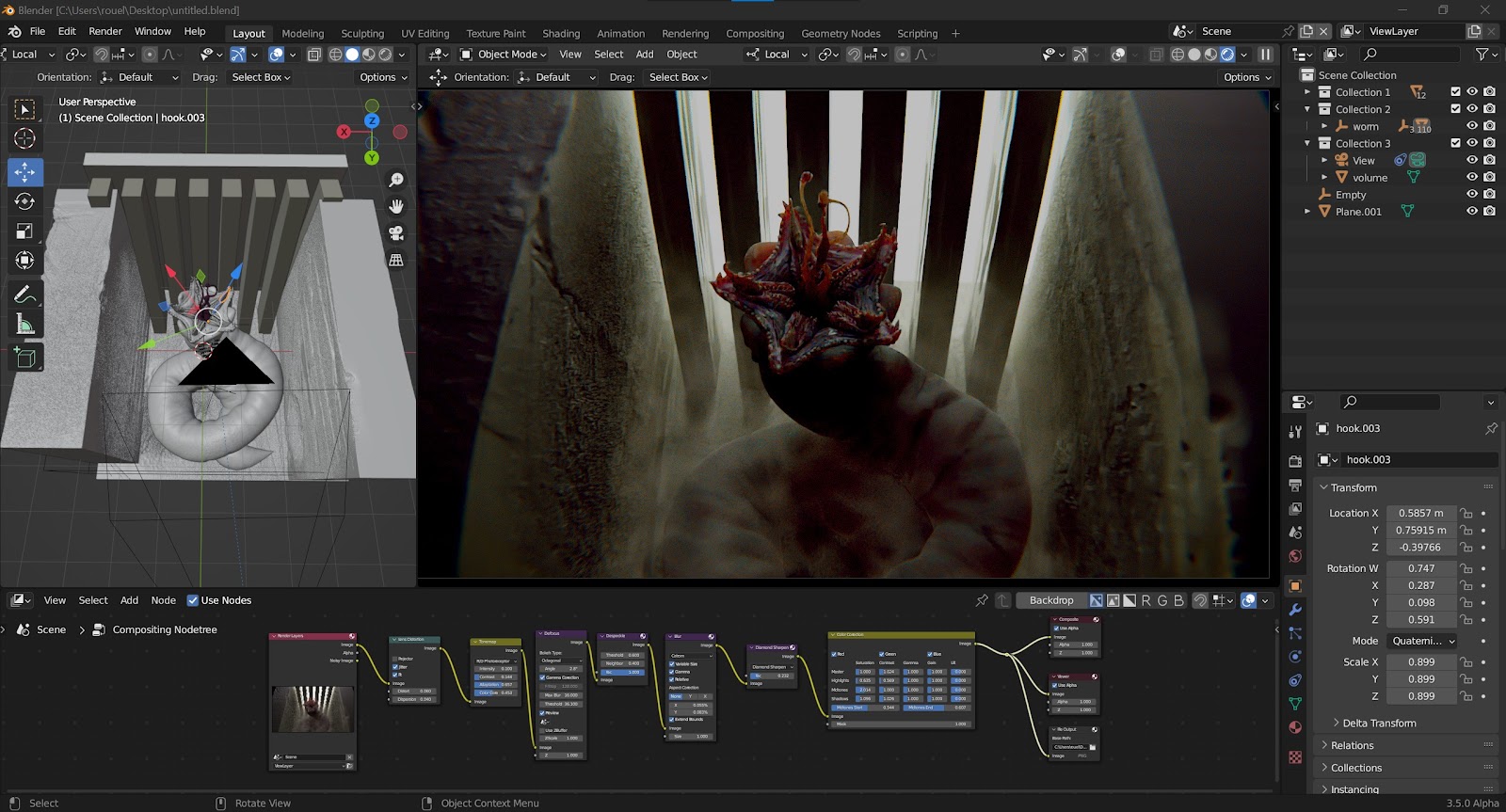The height and width of the screenshot is (812, 1506).
Task: Toggle camera view icon in left viewport
Action: [x=396, y=233]
